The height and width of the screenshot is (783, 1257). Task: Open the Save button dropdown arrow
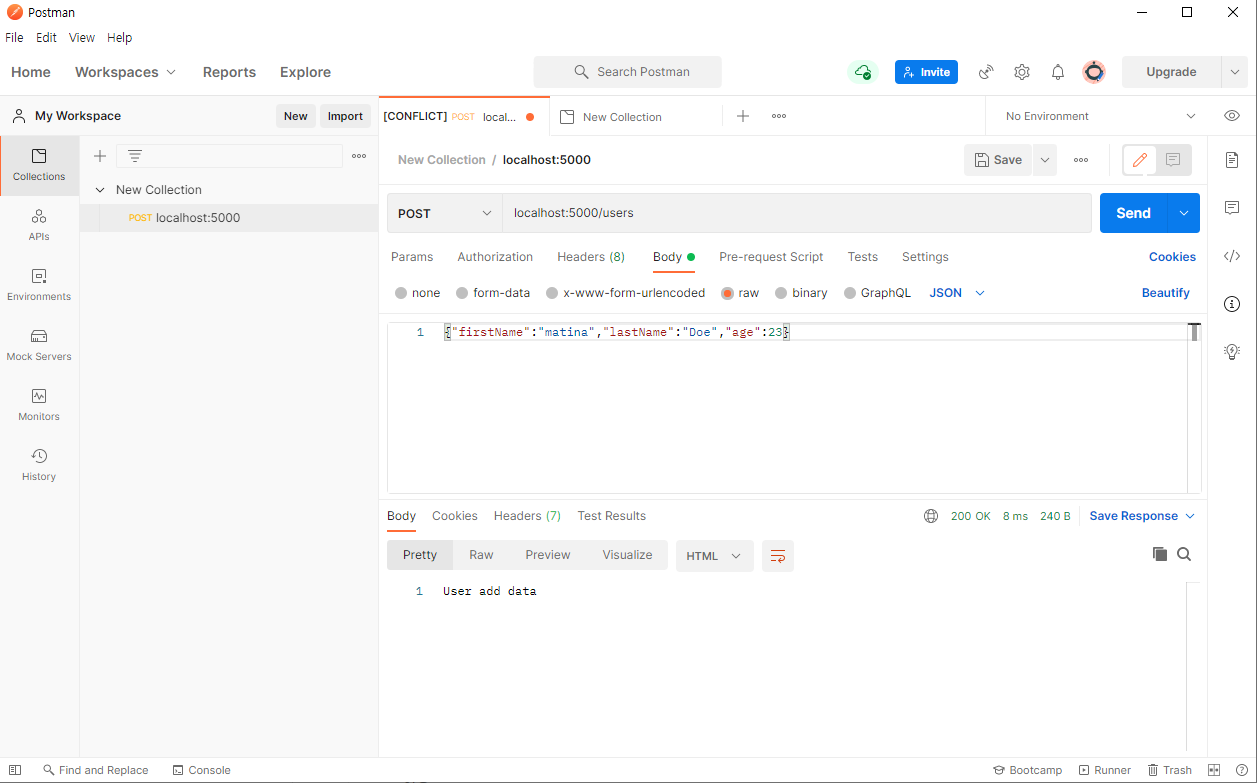1045,160
